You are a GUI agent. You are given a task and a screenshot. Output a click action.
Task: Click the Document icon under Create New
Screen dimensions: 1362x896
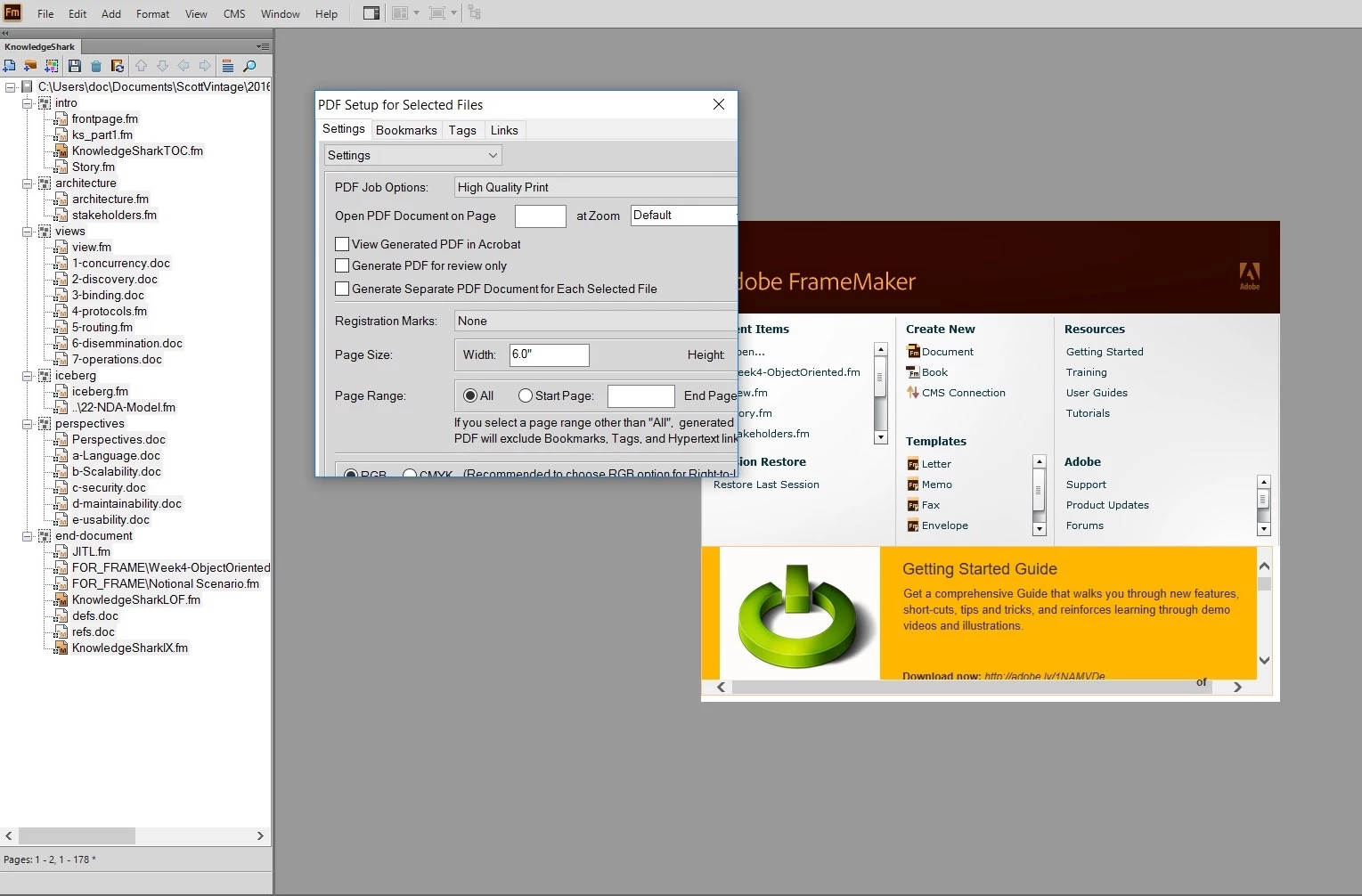coord(913,352)
